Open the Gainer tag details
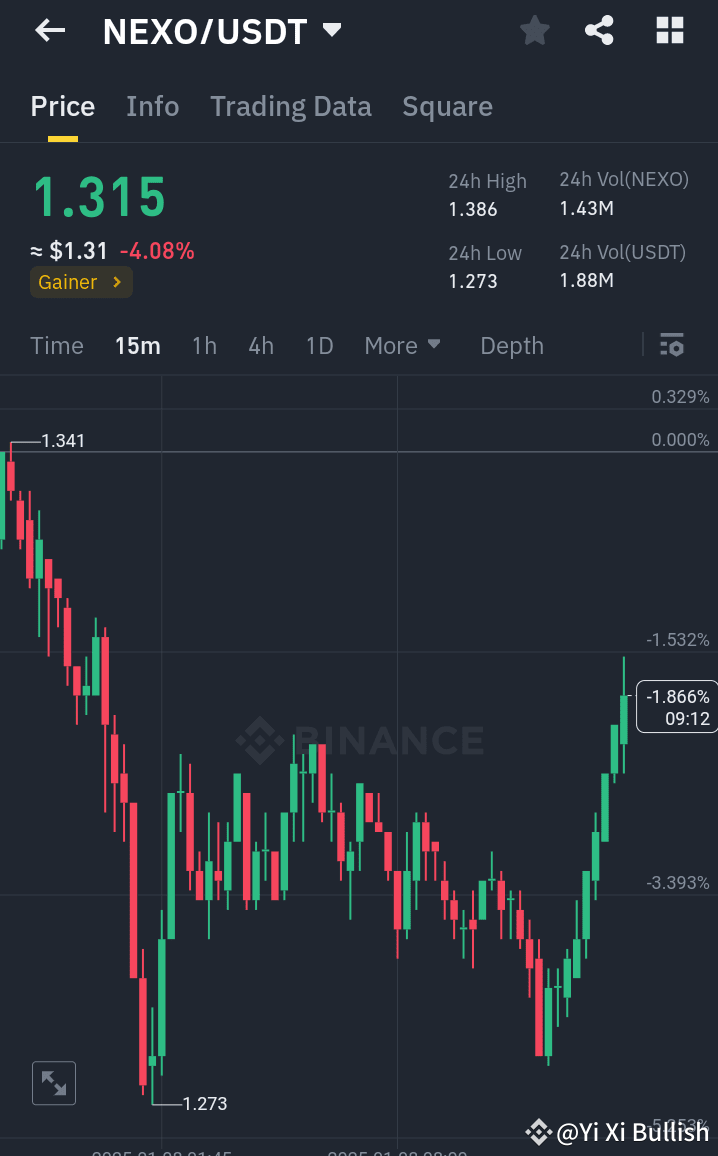This screenshot has width=718, height=1156. pos(80,282)
